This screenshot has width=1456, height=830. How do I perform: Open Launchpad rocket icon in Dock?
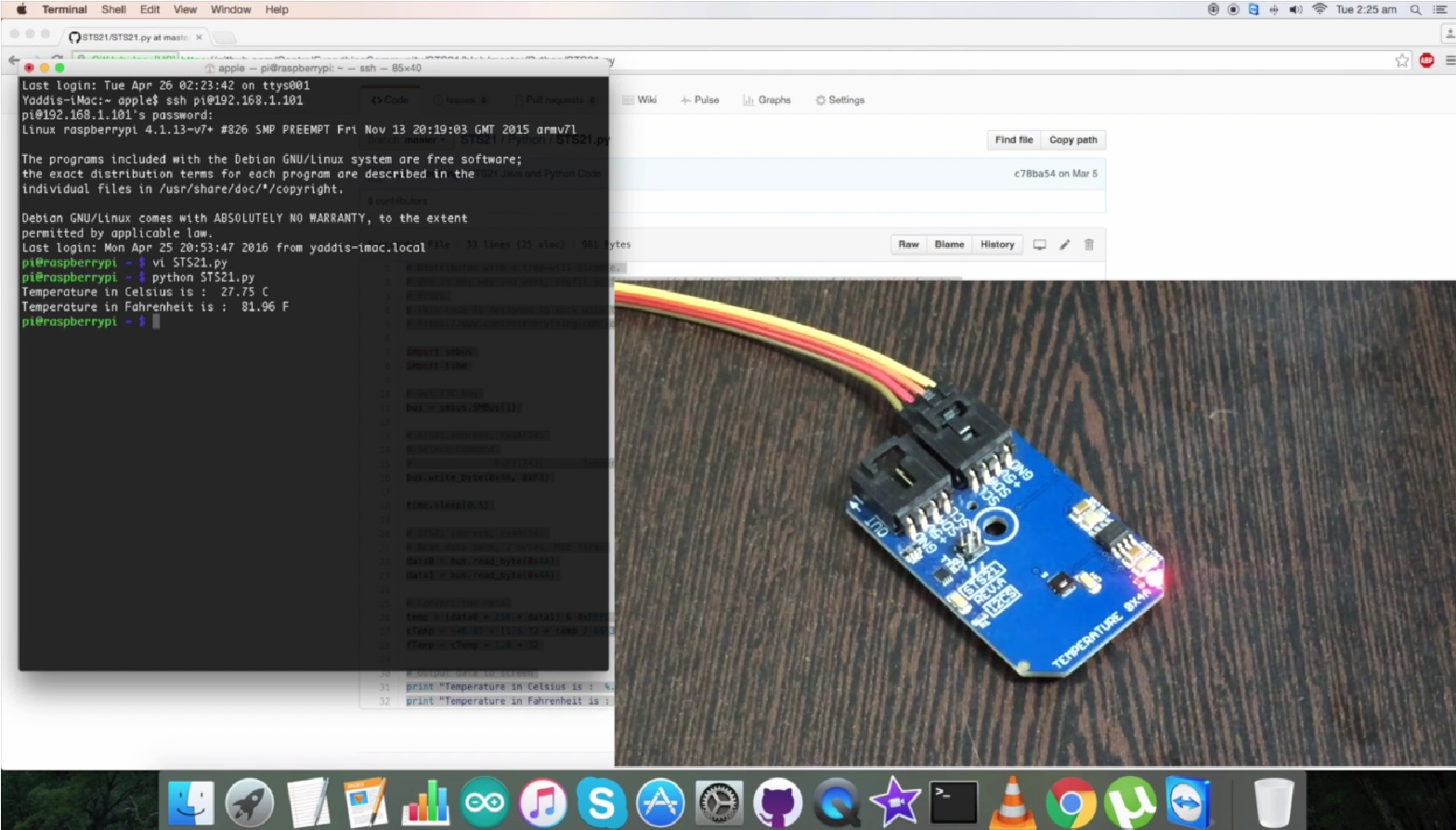(249, 803)
